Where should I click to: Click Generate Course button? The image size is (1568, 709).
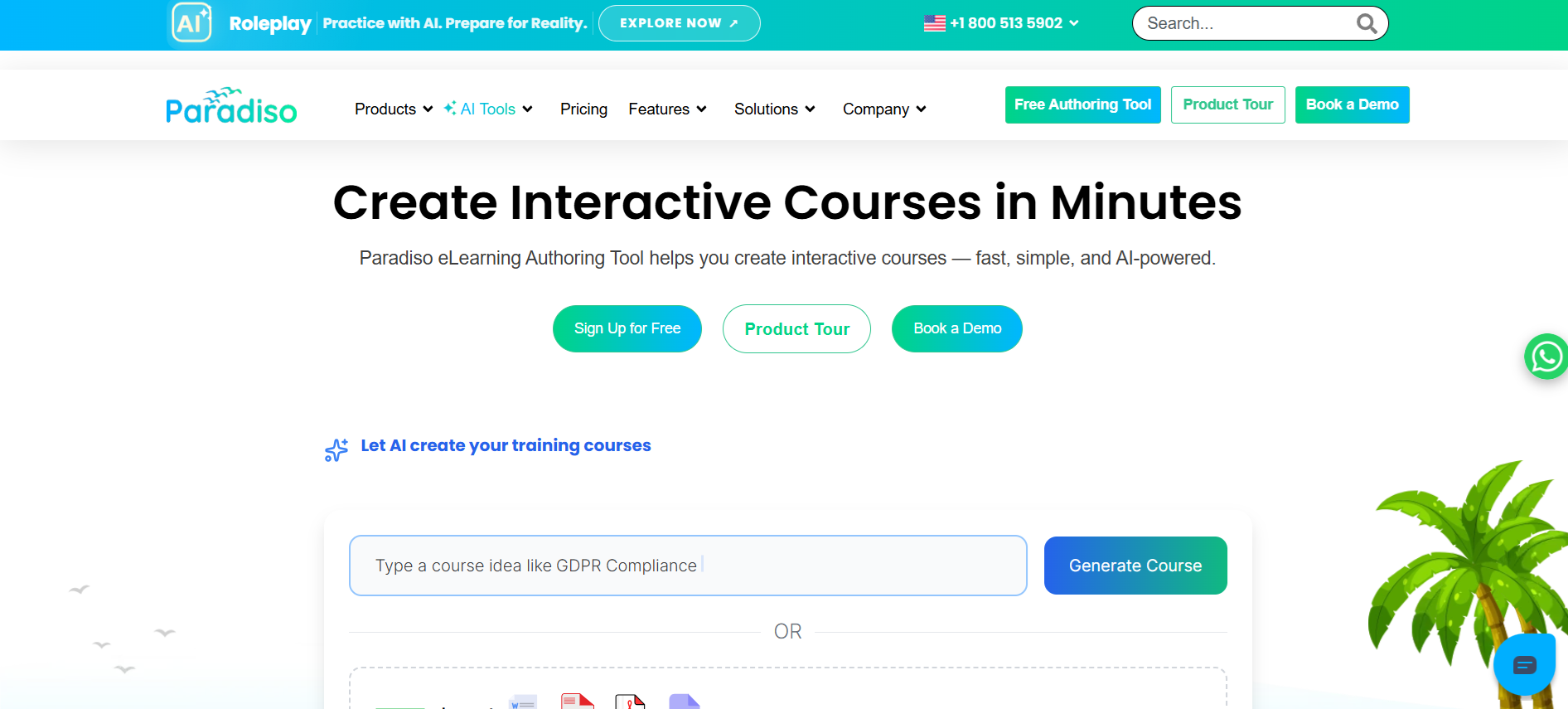1135,566
